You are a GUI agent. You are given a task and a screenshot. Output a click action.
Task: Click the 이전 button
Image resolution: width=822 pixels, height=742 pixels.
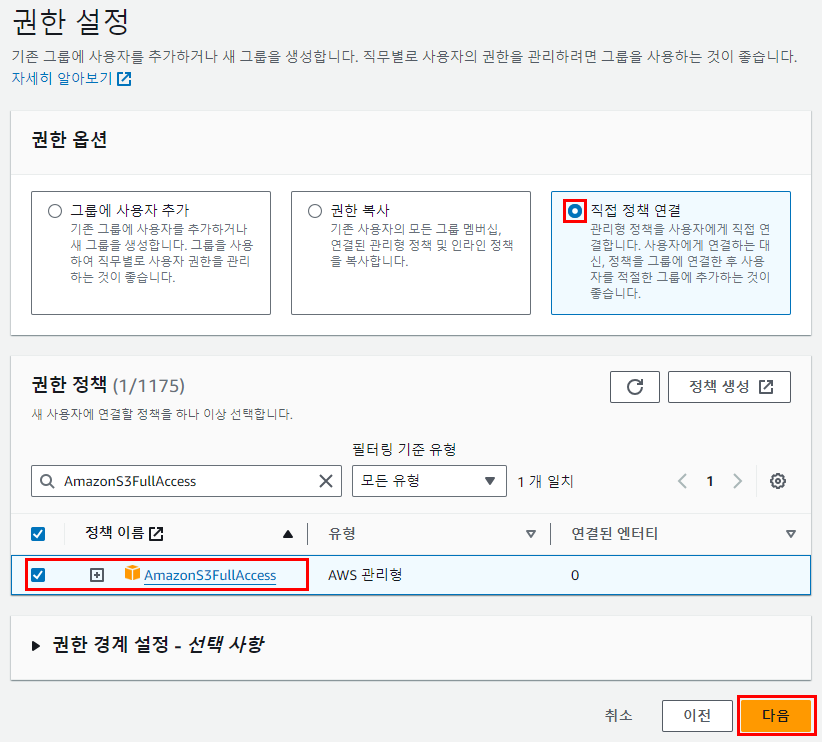697,715
